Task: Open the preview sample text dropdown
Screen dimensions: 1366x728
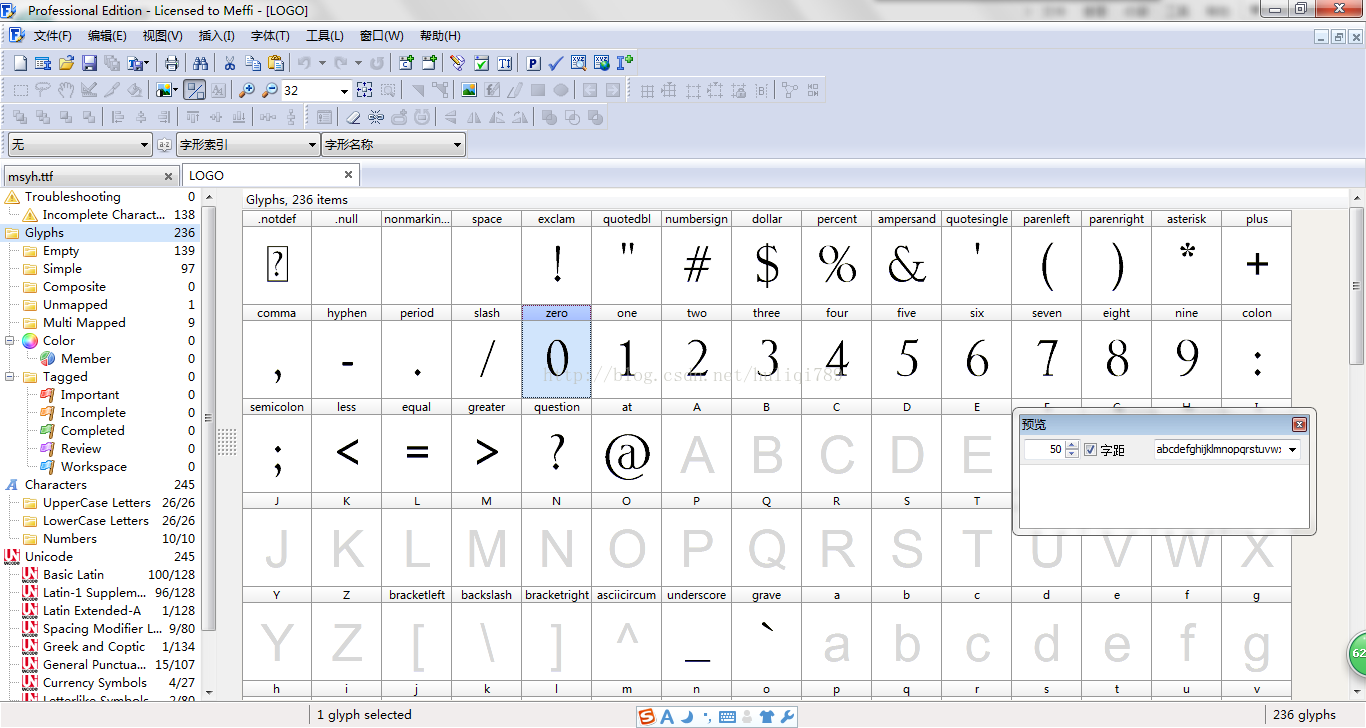Action: click(x=1292, y=450)
